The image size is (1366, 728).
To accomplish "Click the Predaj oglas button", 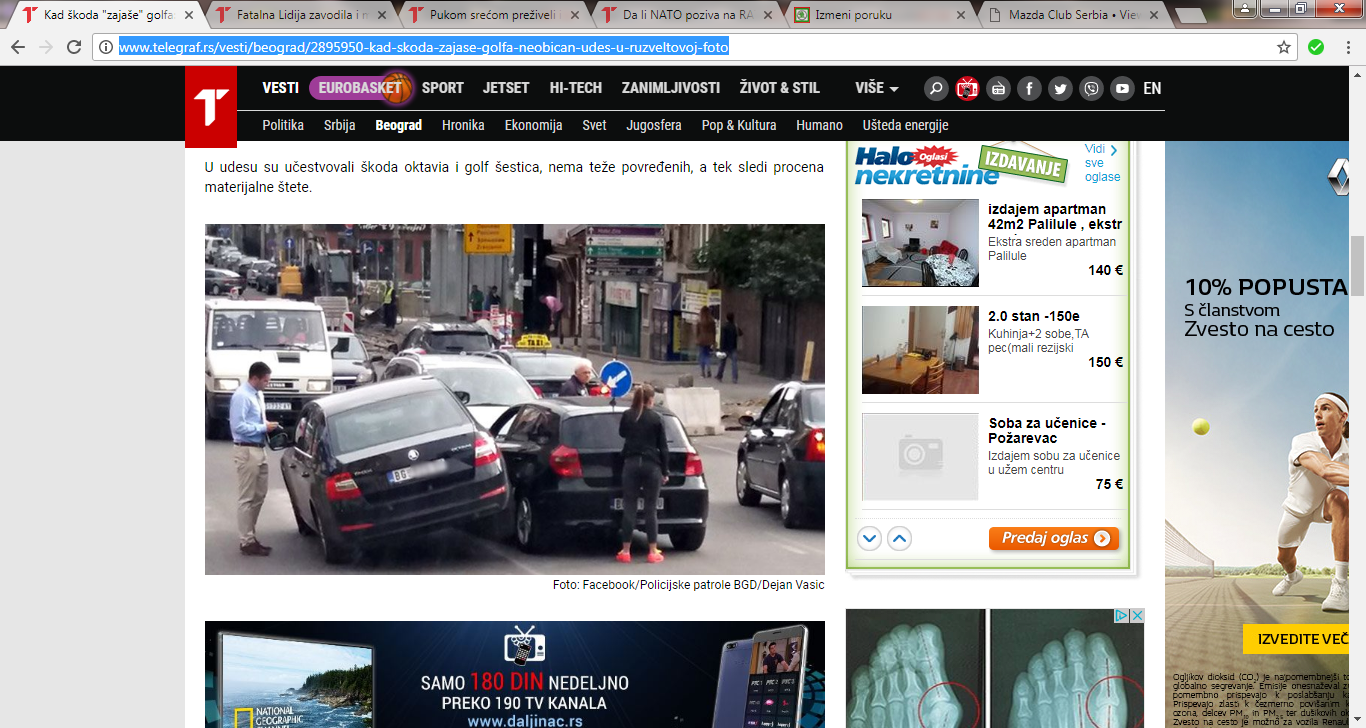I will pyautogui.click(x=1054, y=538).
